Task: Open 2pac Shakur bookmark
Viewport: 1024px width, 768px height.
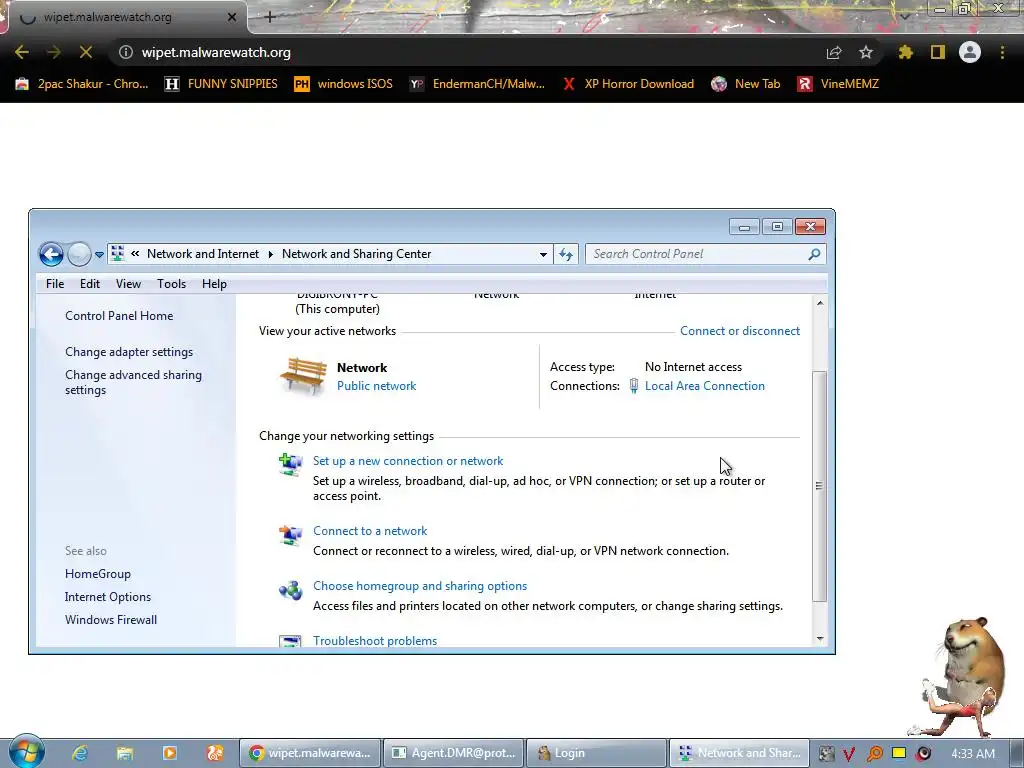Action: pyautogui.click(x=82, y=84)
